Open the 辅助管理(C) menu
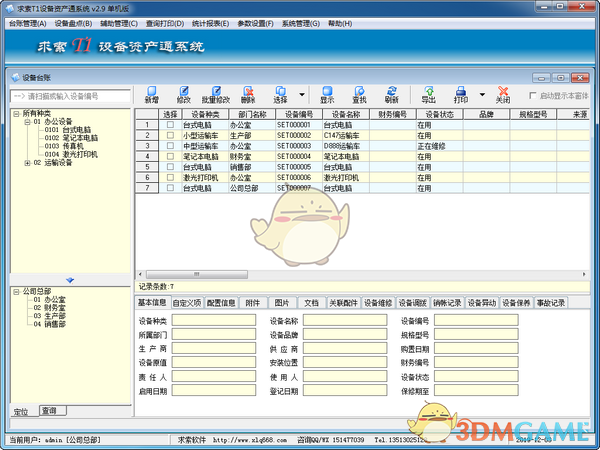The image size is (600, 450). pyautogui.click(x=119, y=24)
